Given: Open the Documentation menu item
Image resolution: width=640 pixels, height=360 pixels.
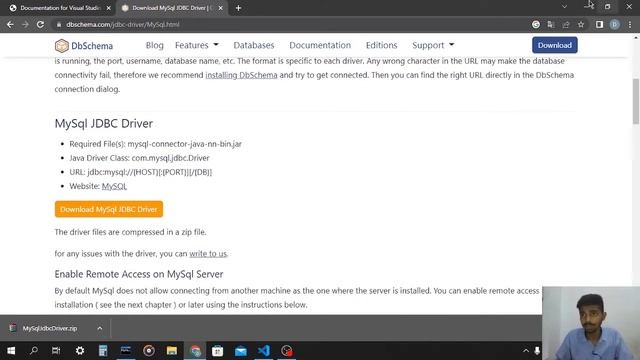Looking at the screenshot, I should [x=320, y=45].
